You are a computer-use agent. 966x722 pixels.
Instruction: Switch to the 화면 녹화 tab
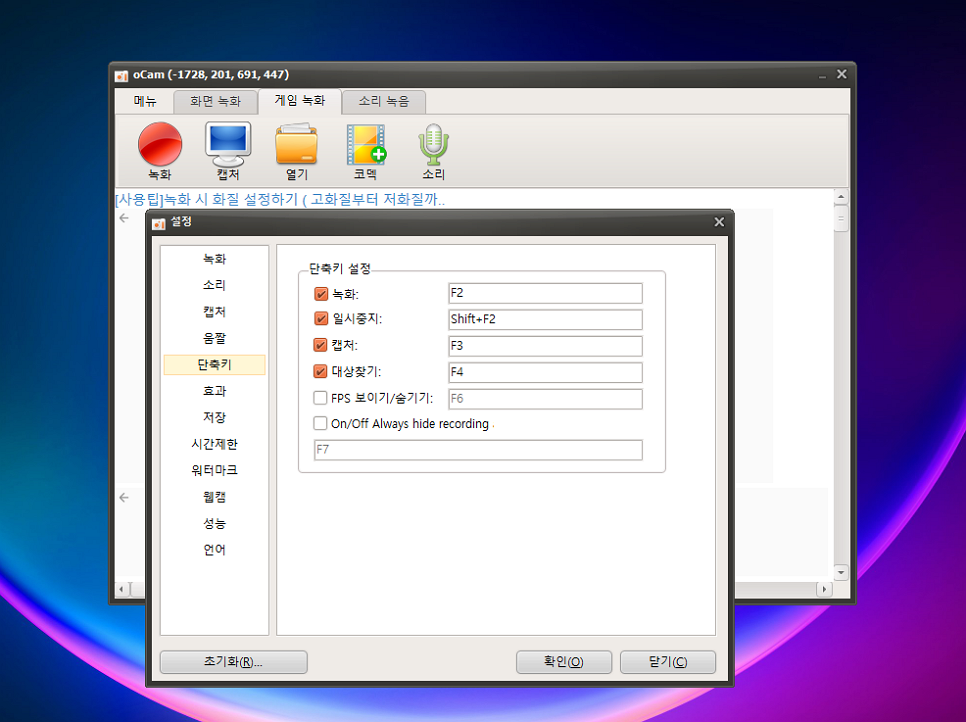pyautogui.click(x=215, y=101)
